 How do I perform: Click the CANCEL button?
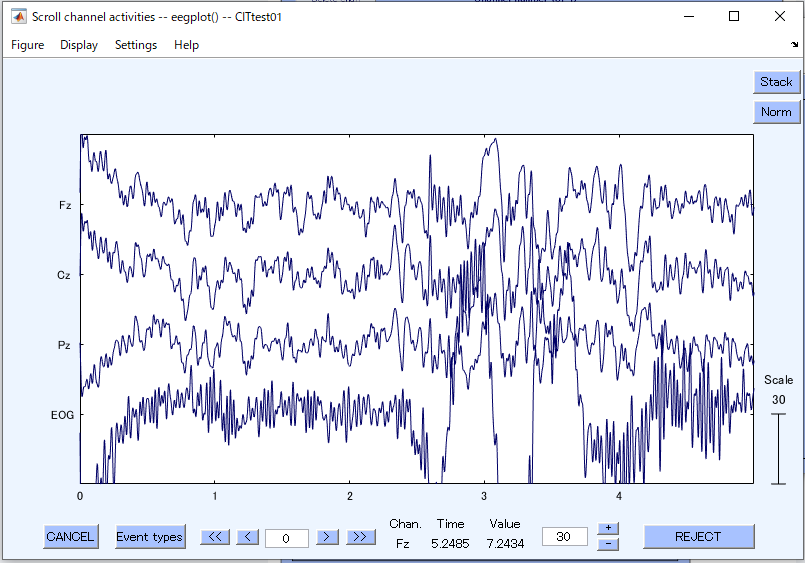70,537
